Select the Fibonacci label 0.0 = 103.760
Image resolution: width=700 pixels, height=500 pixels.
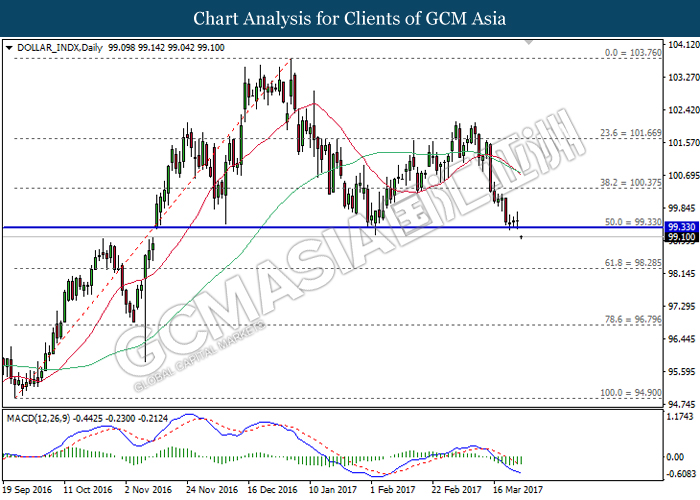(633, 53)
